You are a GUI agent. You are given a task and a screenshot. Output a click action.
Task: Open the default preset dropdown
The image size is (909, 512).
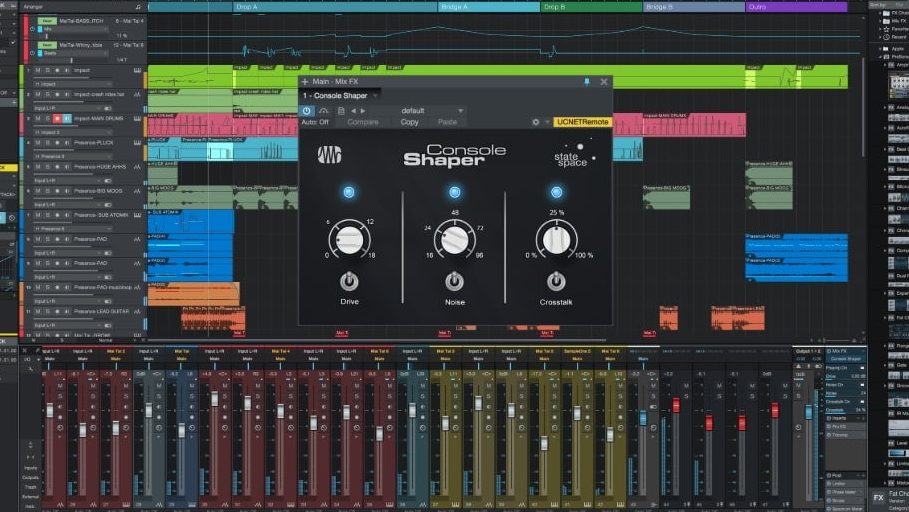point(432,111)
